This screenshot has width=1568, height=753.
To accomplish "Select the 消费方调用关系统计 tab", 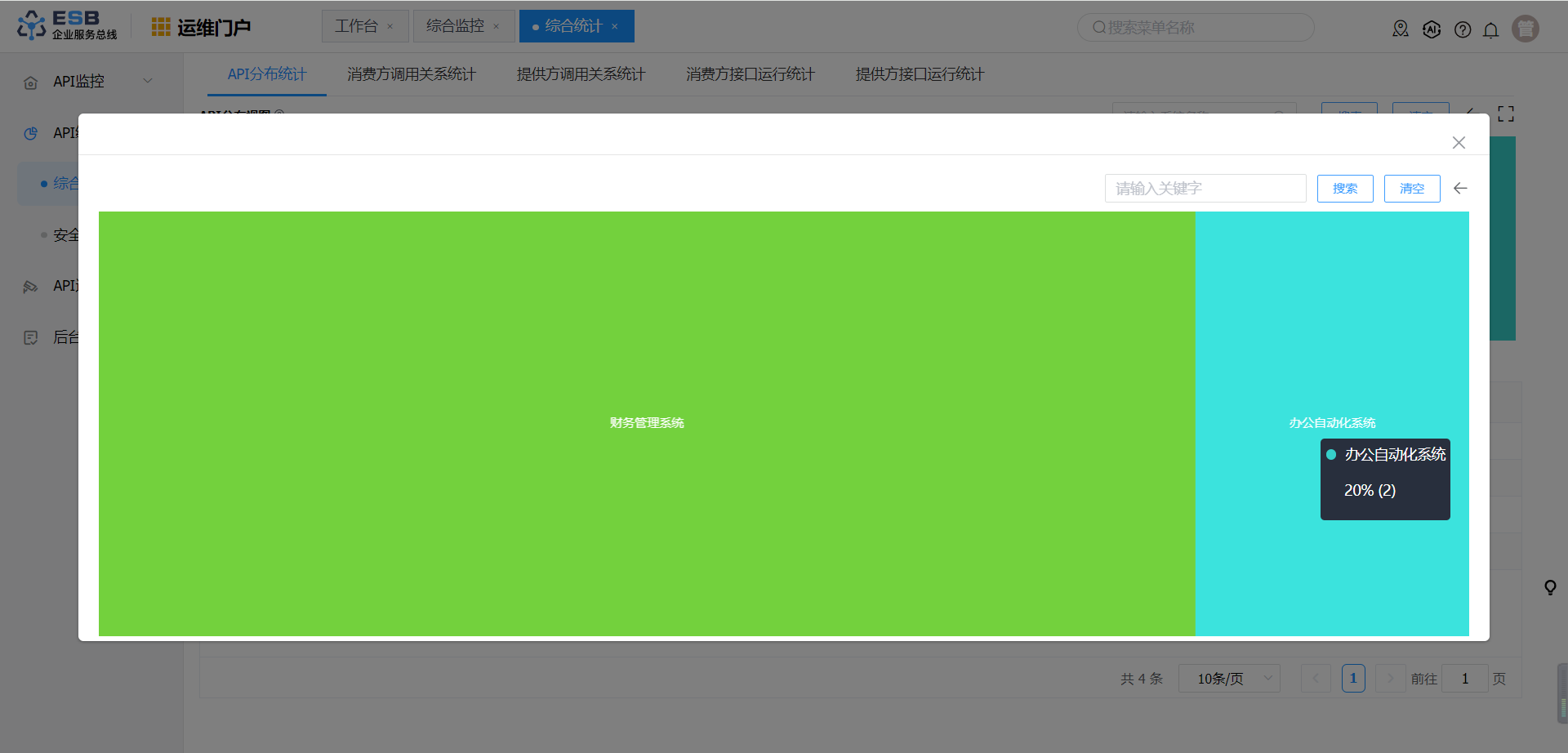I will click(411, 74).
